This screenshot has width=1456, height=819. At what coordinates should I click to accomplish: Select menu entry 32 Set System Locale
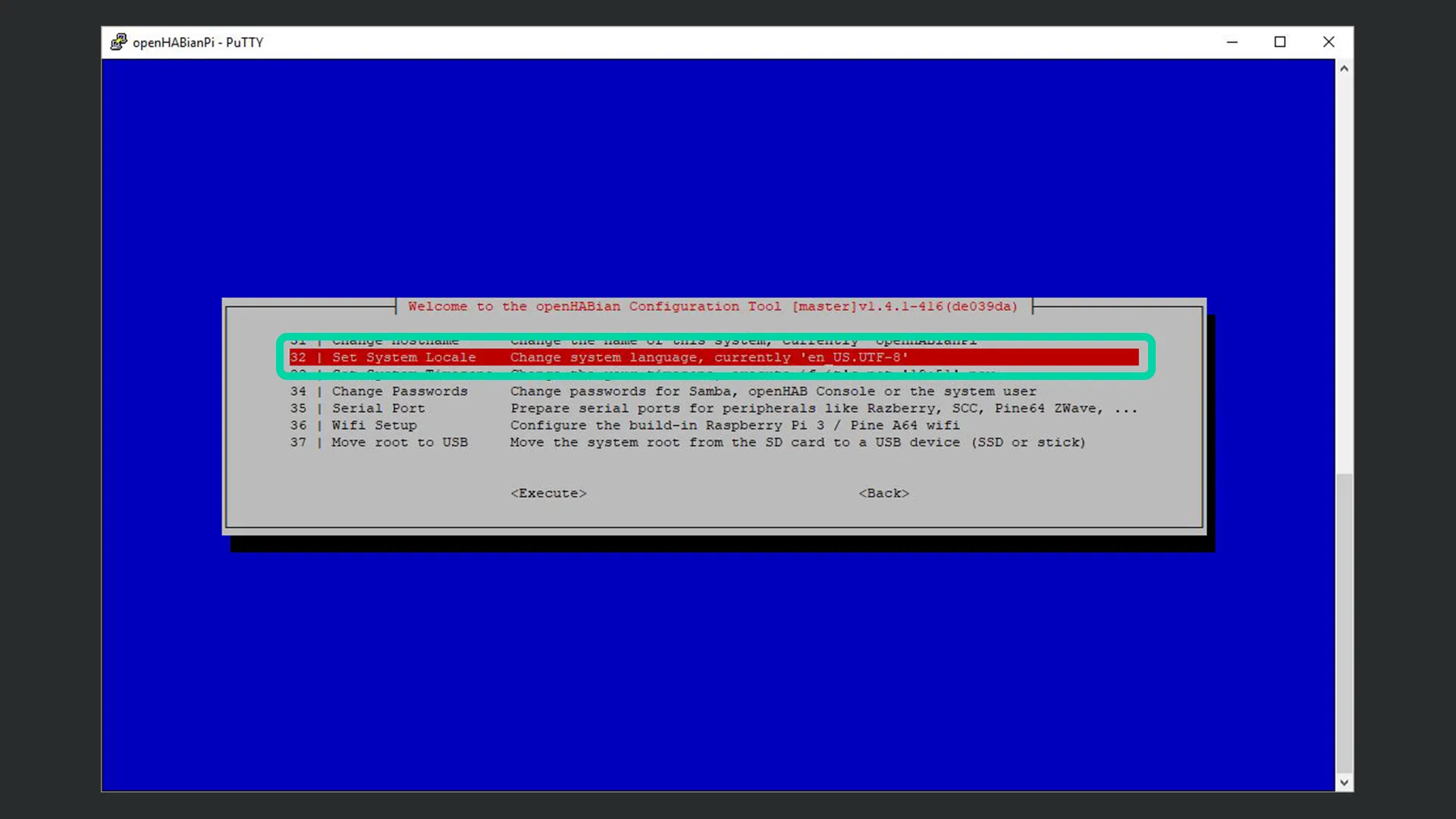point(714,357)
